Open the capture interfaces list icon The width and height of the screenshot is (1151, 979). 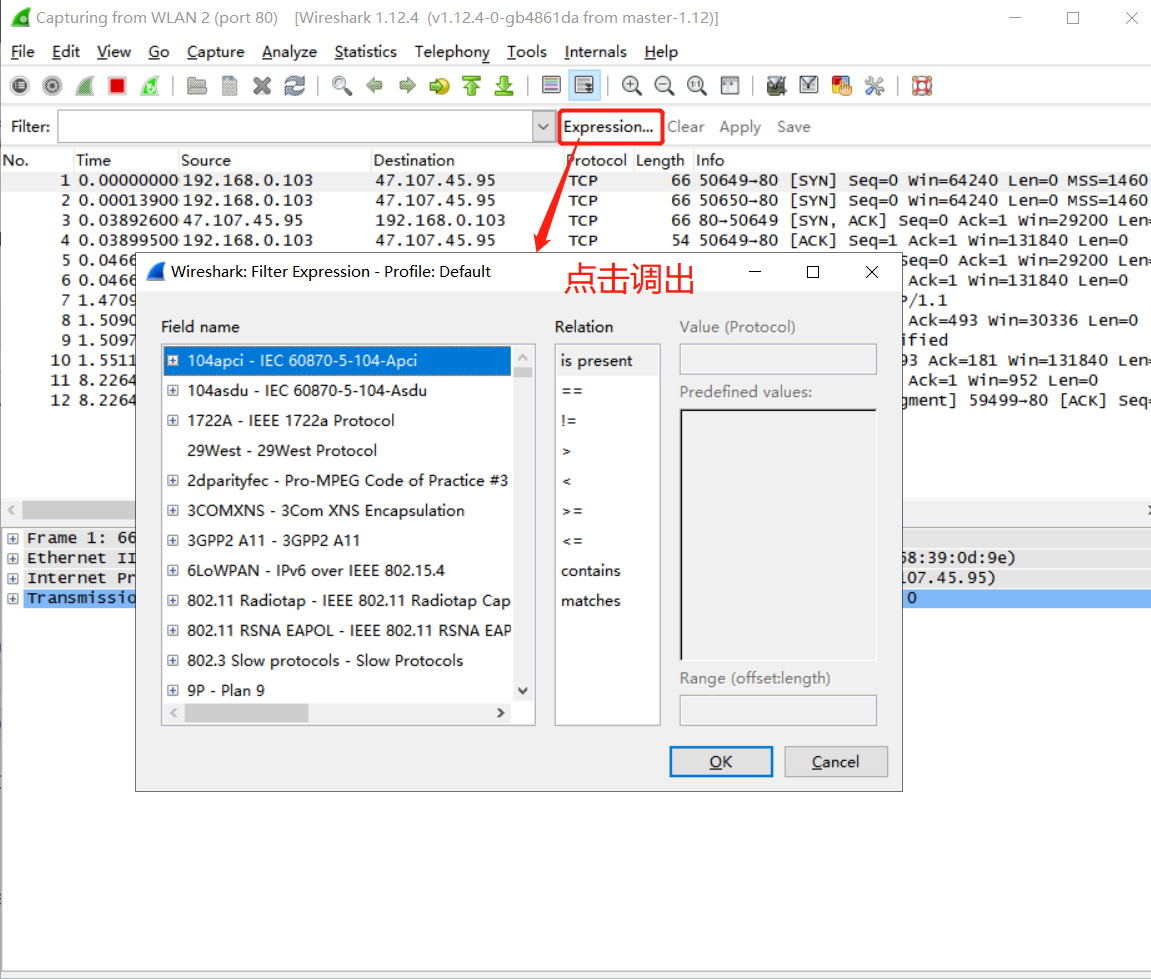[20, 86]
